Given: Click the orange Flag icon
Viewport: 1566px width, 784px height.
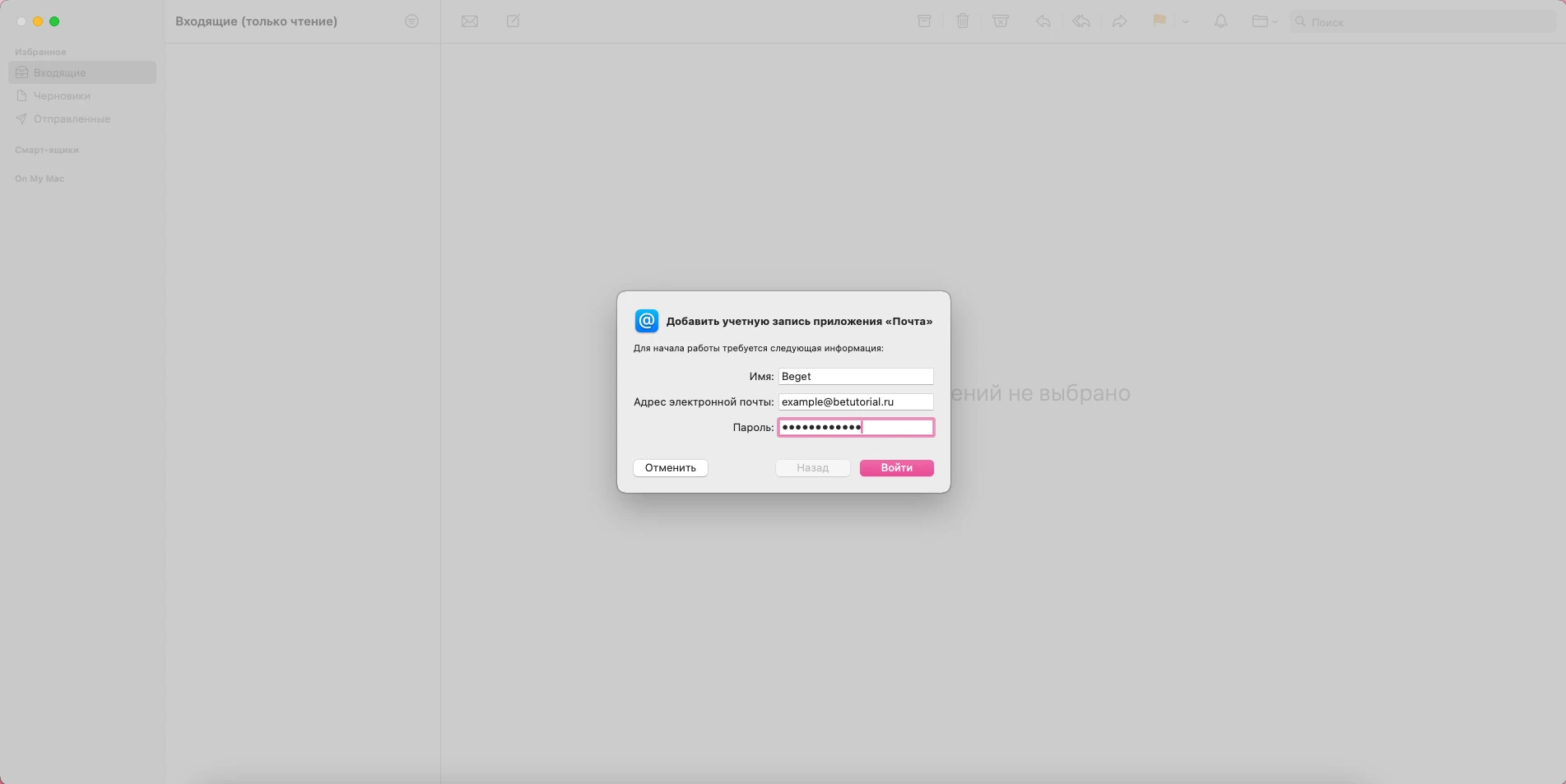Looking at the screenshot, I should pyautogui.click(x=1159, y=21).
